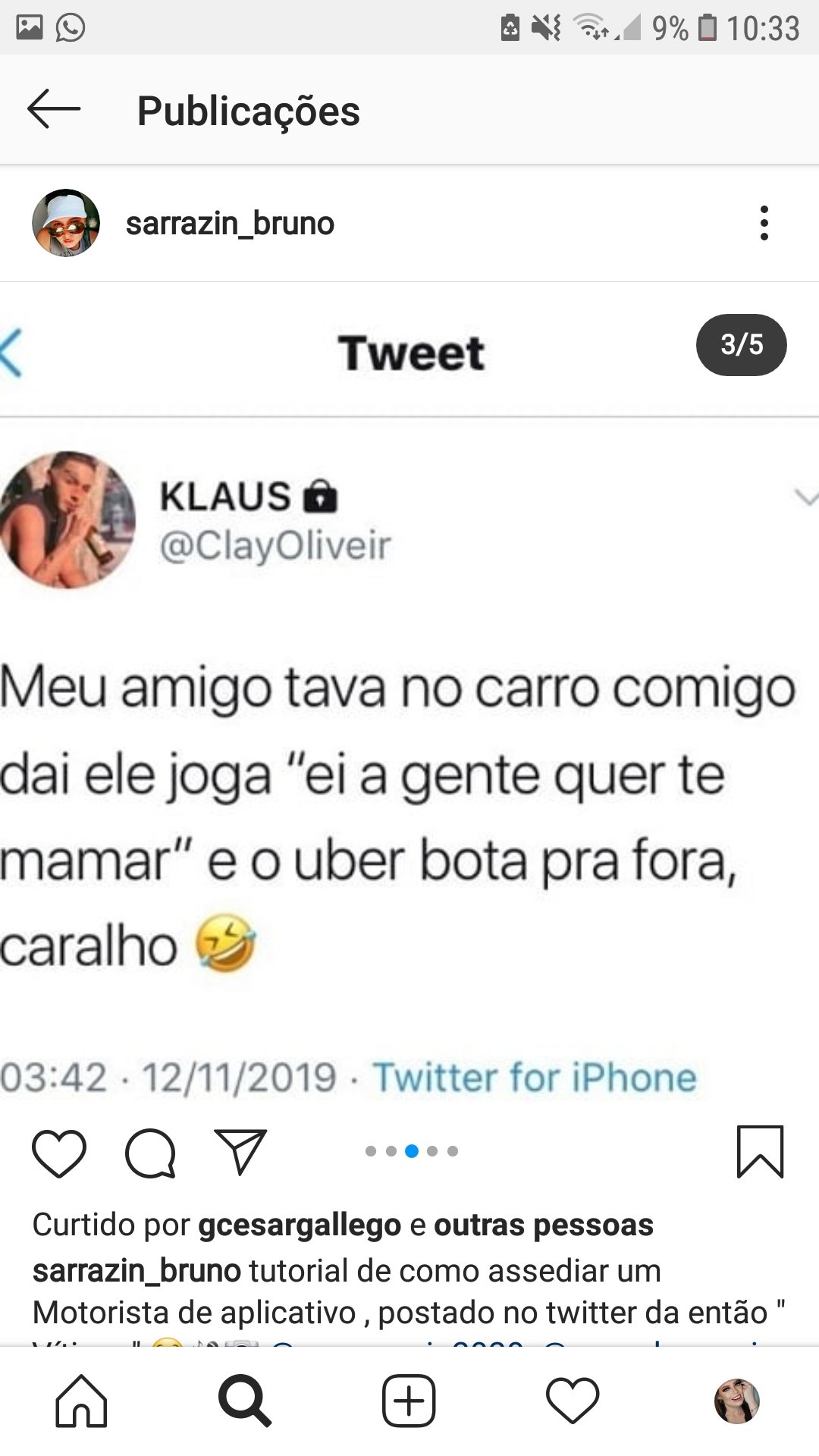Open activity notifications heart in bottom bar
The height and width of the screenshot is (1456, 819).
click(573, 1400)
